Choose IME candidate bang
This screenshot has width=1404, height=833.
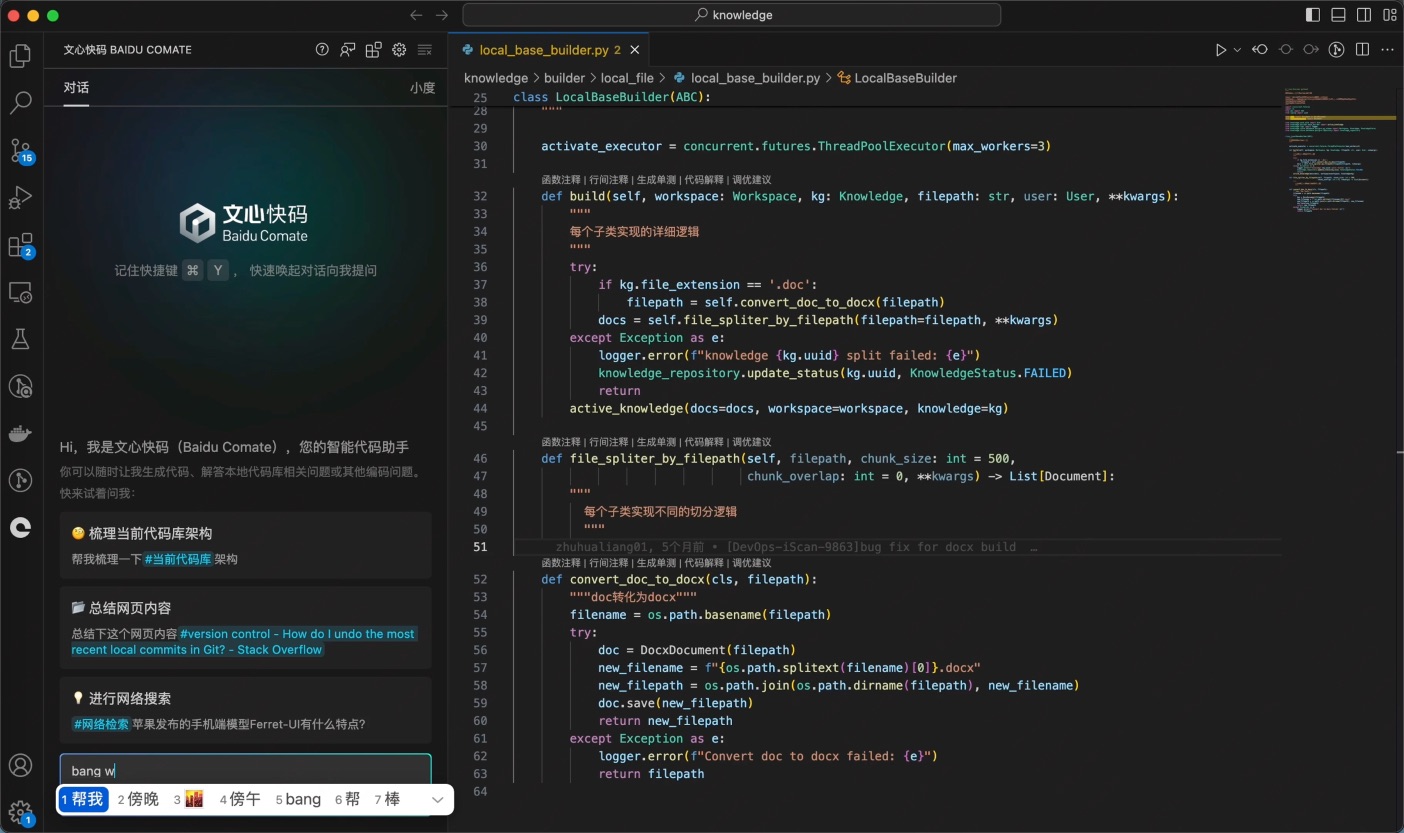pyautogui.click(x=298, y=799)
